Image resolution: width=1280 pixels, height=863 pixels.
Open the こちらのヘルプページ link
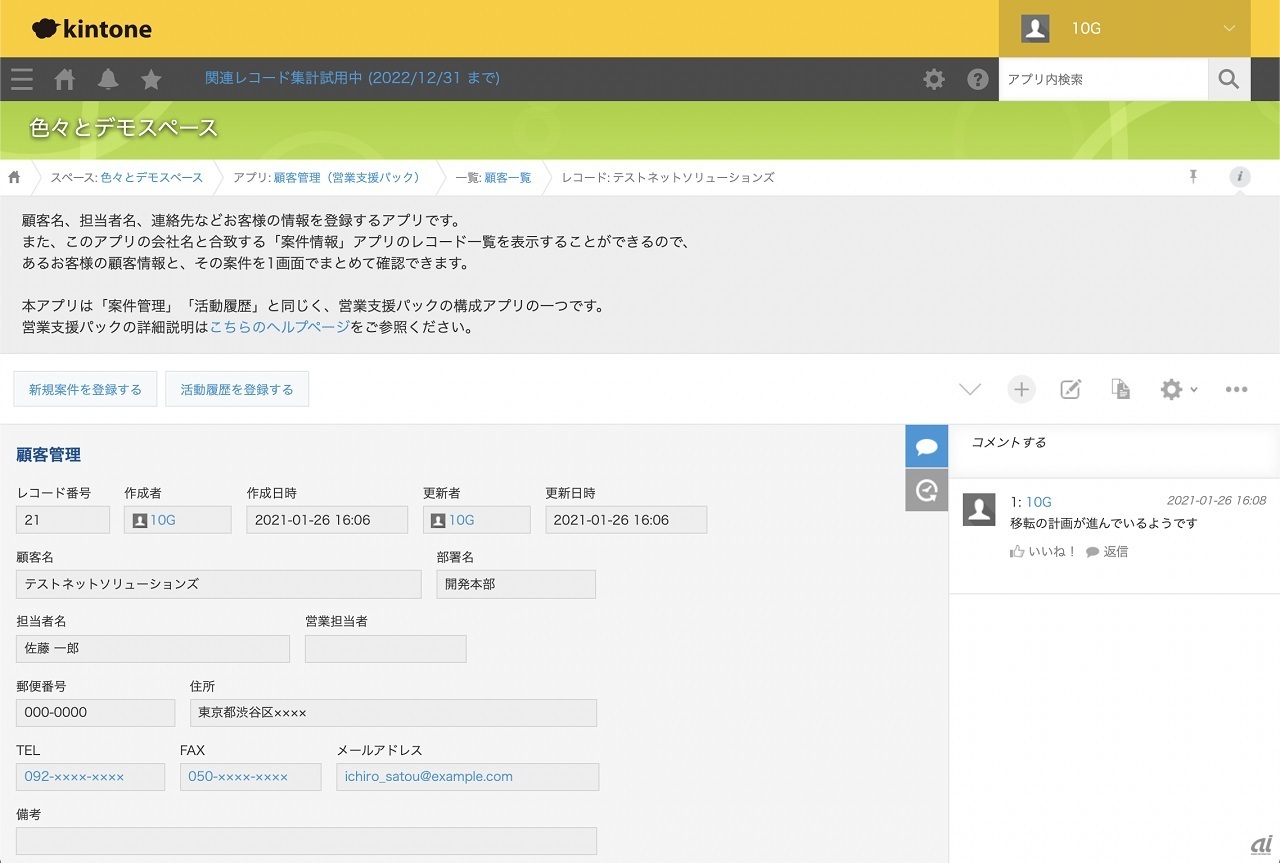point(280,327)
